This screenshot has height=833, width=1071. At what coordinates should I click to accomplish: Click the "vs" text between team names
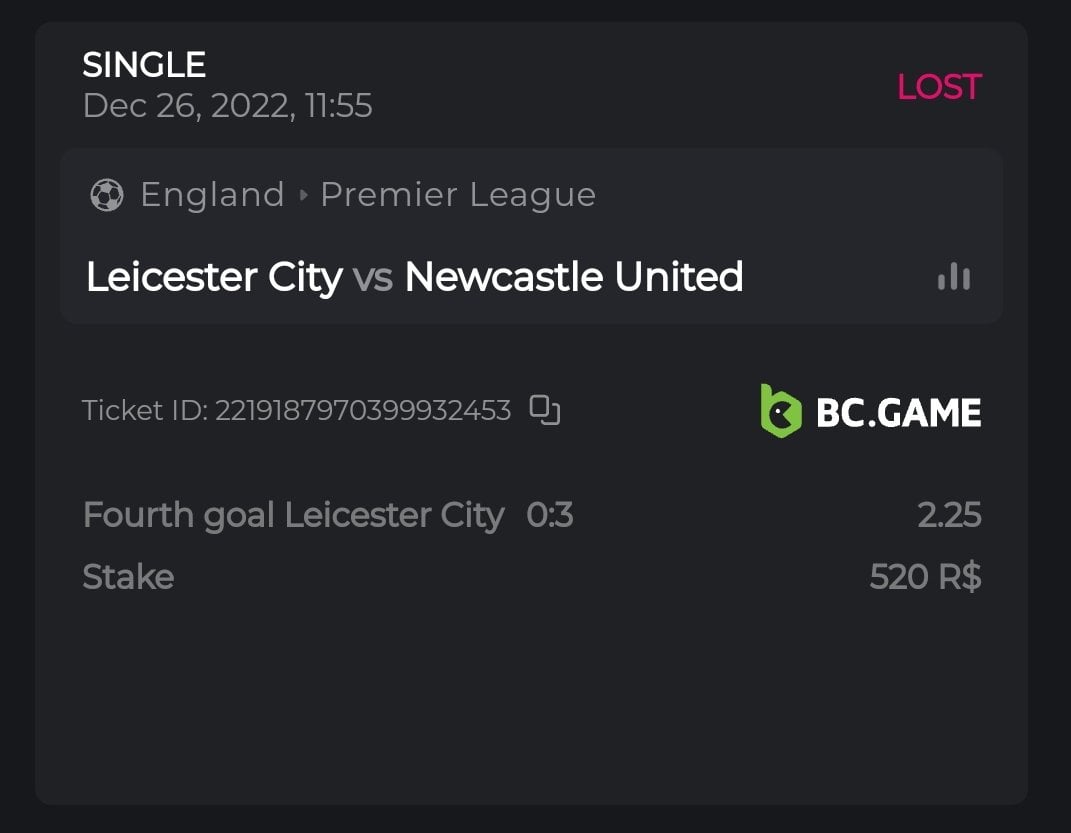click(373, 277)
